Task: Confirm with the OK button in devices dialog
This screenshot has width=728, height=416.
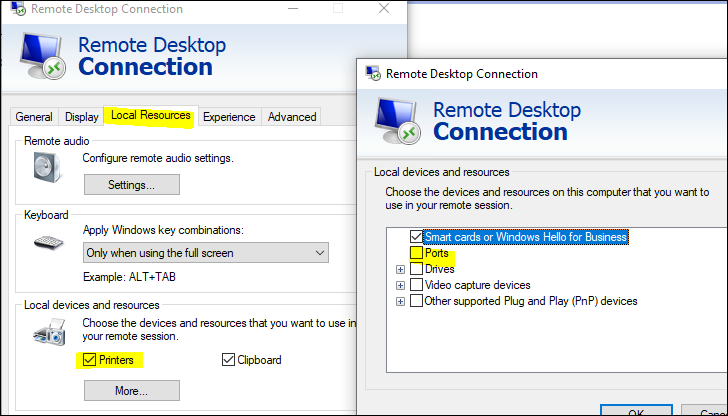Action: click(x=636, y=410)
